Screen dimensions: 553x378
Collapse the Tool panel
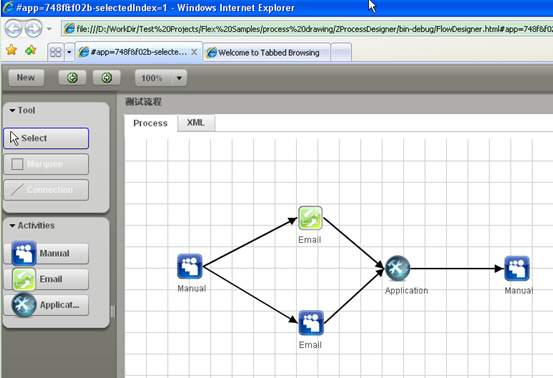(12, 110)
